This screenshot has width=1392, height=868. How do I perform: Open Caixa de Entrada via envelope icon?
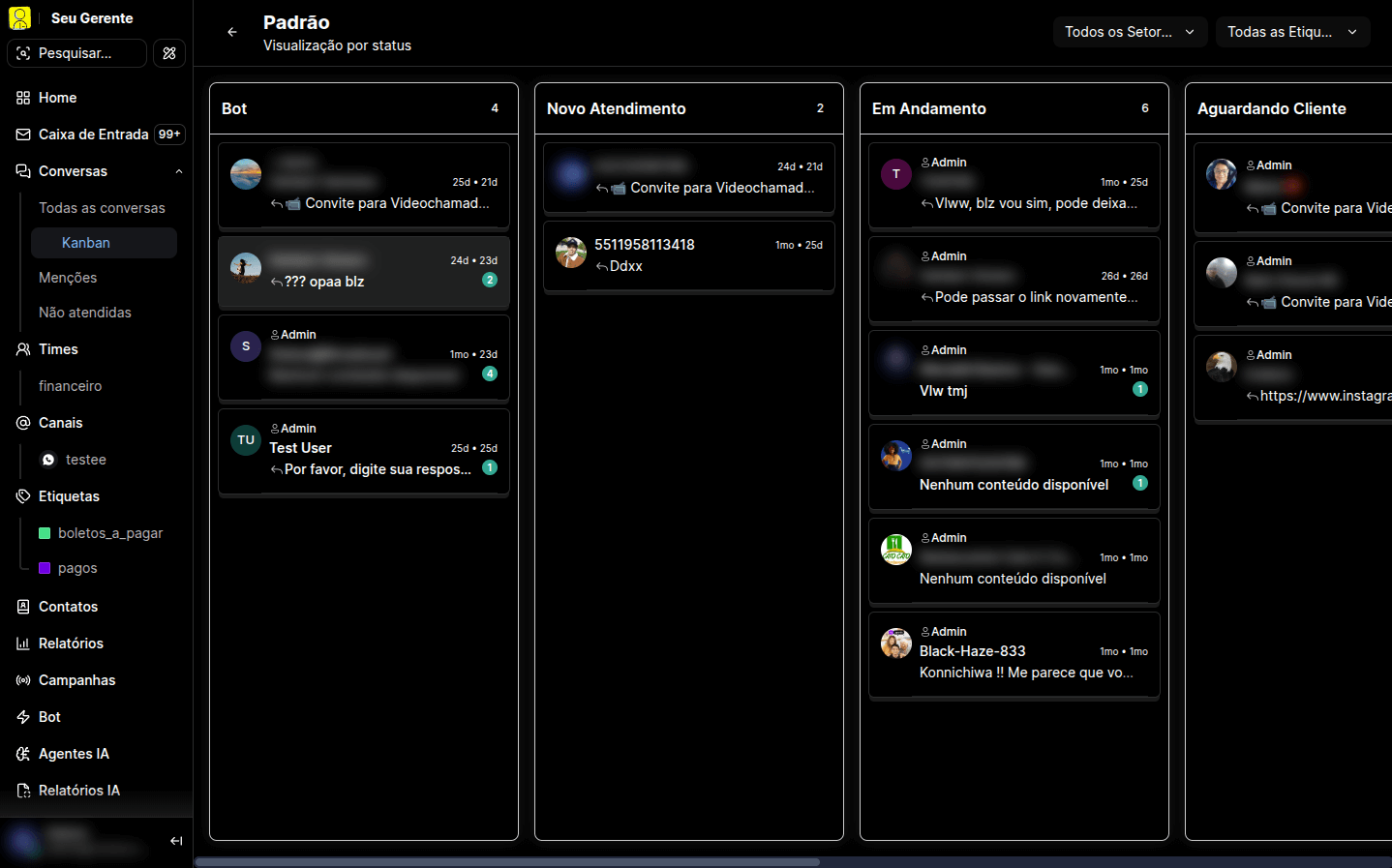[x=21, y=135]
